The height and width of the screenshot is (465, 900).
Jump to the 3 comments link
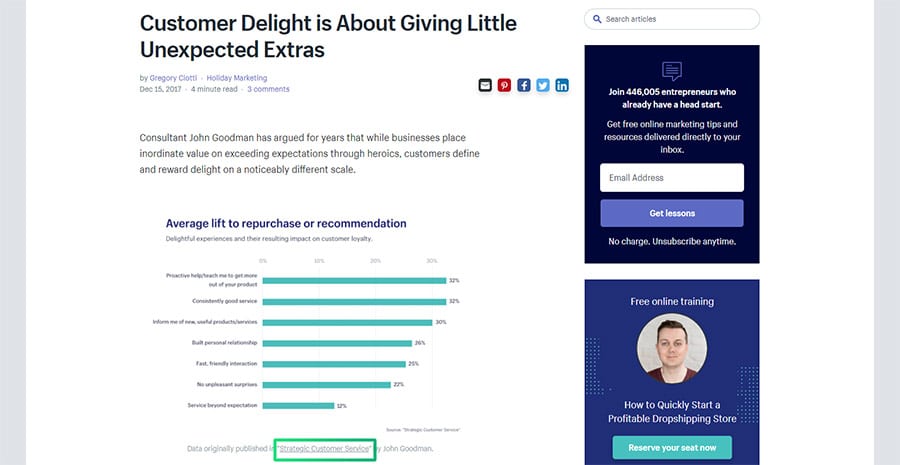coord(269,89)
